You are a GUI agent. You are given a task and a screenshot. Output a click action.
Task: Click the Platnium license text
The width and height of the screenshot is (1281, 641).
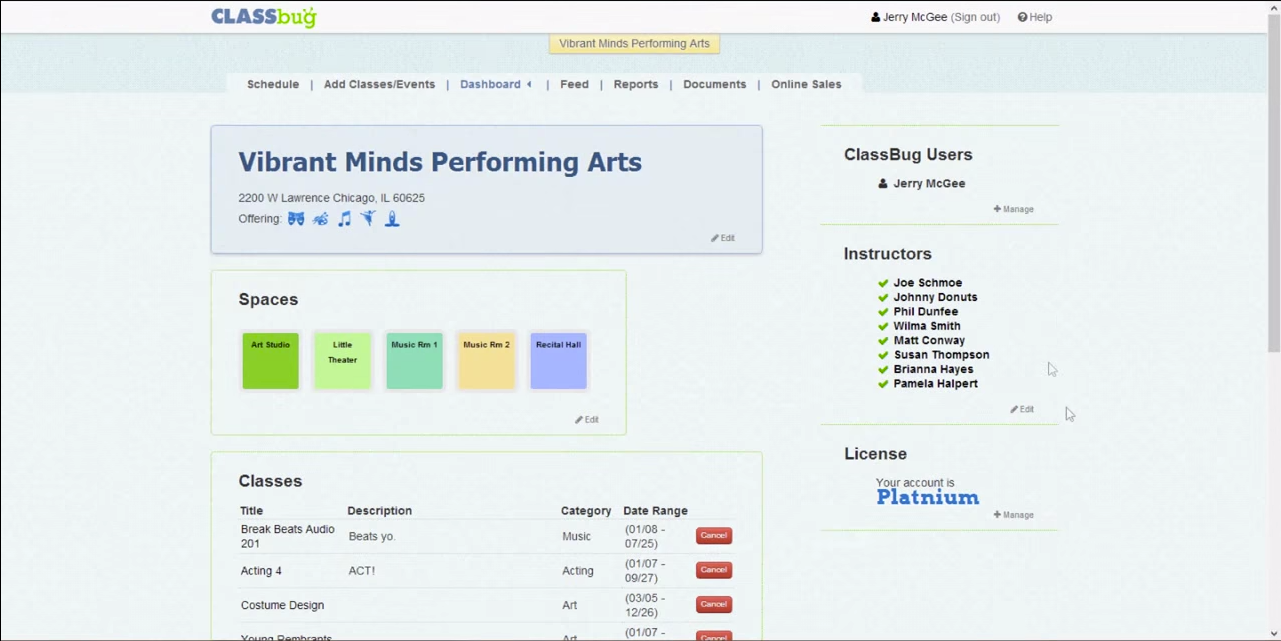tap(928, 498)
